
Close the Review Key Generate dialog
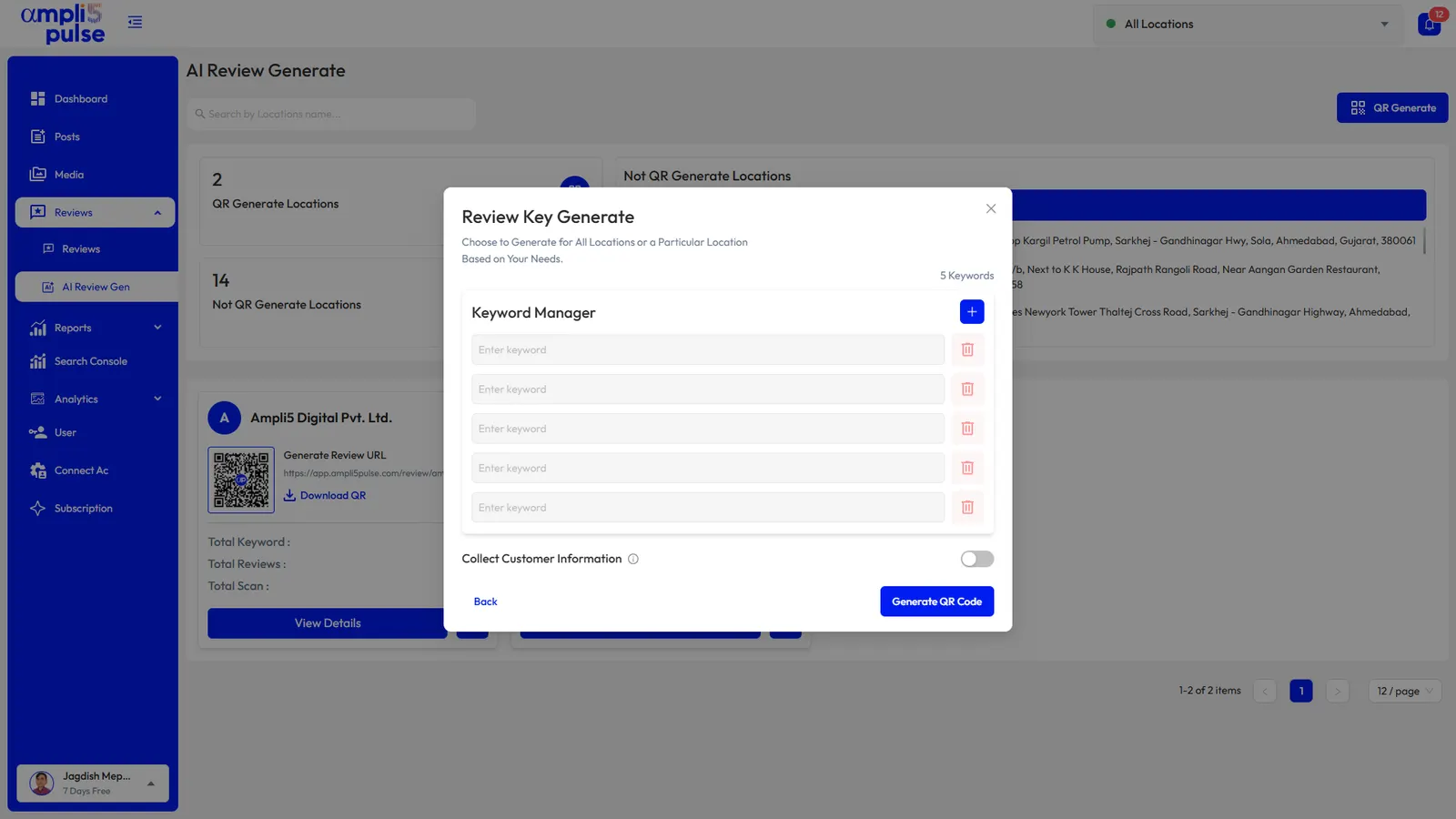pos(991,208)
